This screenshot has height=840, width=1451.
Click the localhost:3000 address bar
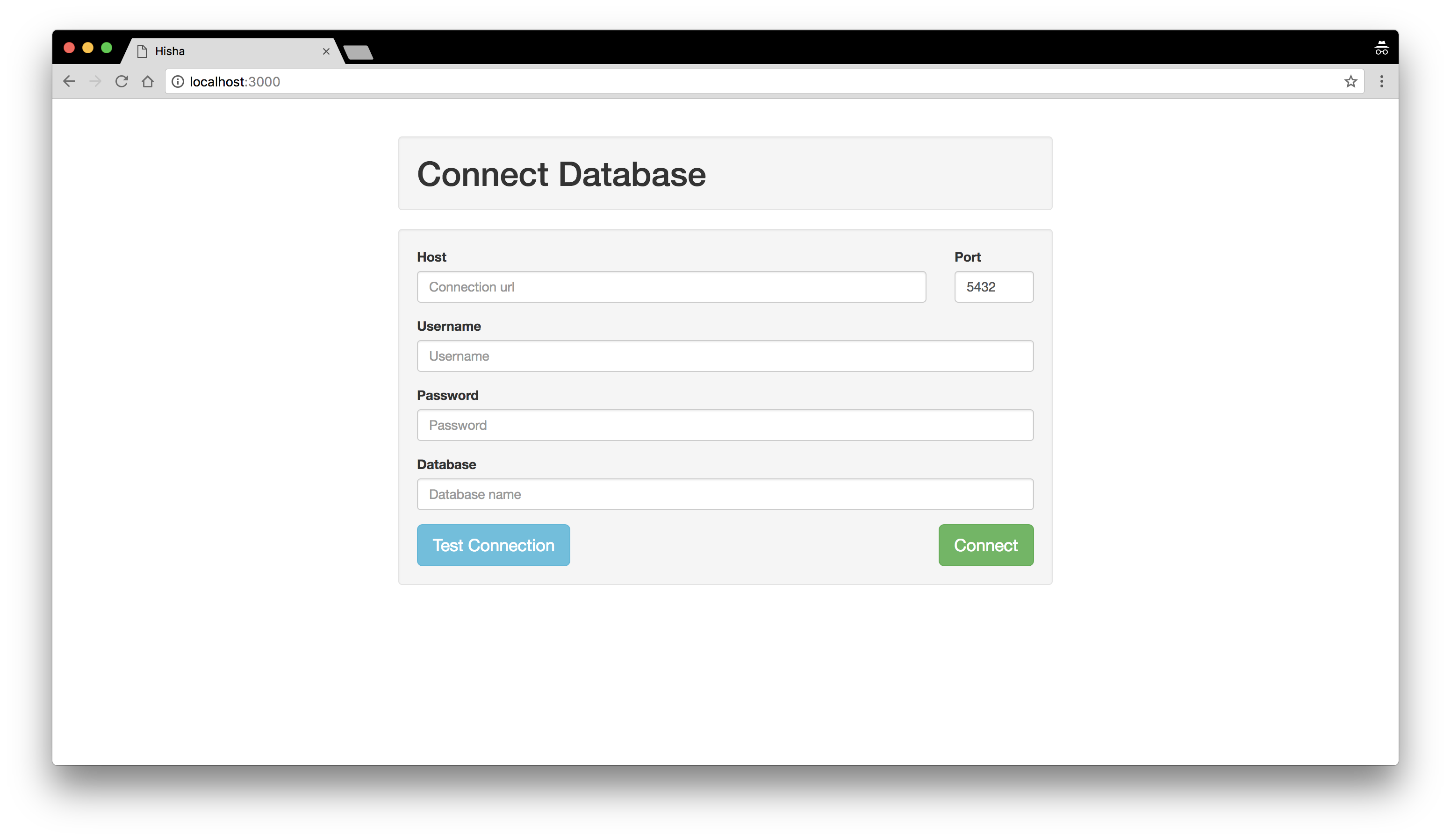point(748,82)
